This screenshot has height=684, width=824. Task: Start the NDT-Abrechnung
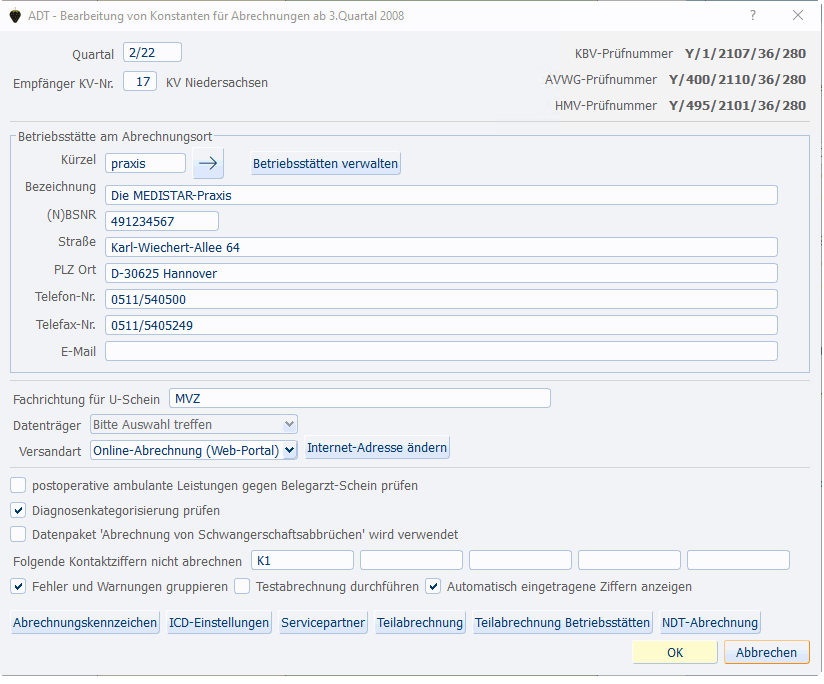[x=709, y=622]
